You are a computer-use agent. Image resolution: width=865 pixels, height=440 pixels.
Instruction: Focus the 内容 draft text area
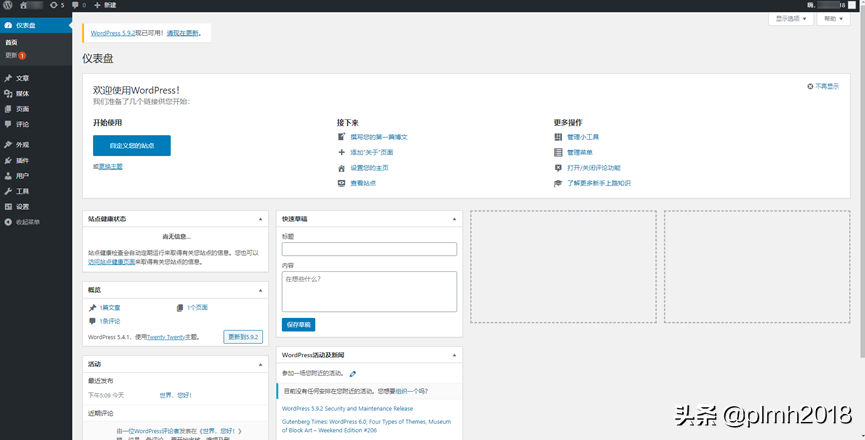[x=369, y=292]
